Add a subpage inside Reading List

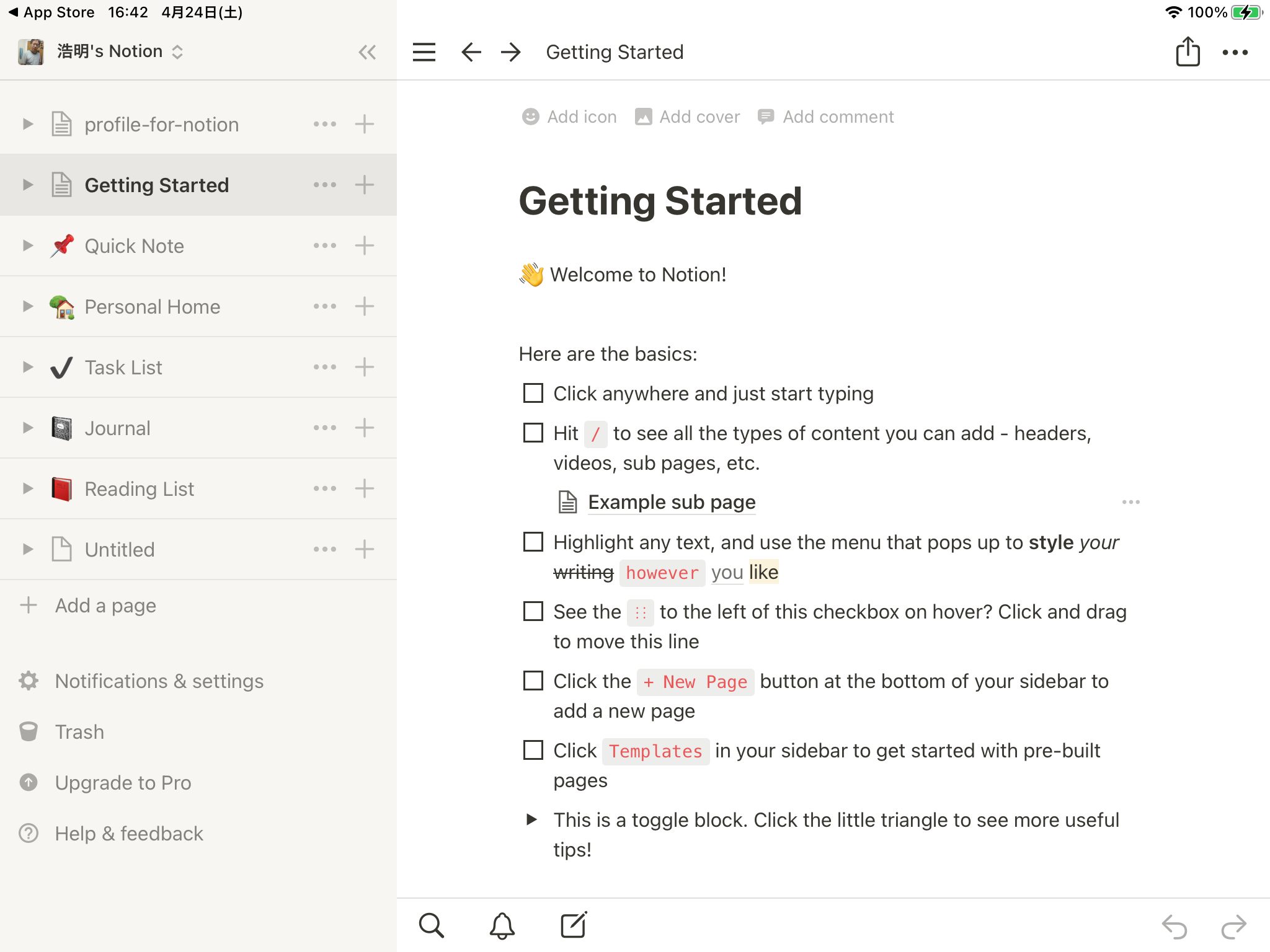pyautogui.click(x=365, y=488)
